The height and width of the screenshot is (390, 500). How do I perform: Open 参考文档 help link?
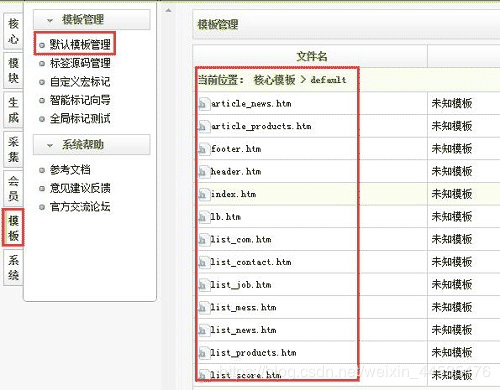click(70, 170)
